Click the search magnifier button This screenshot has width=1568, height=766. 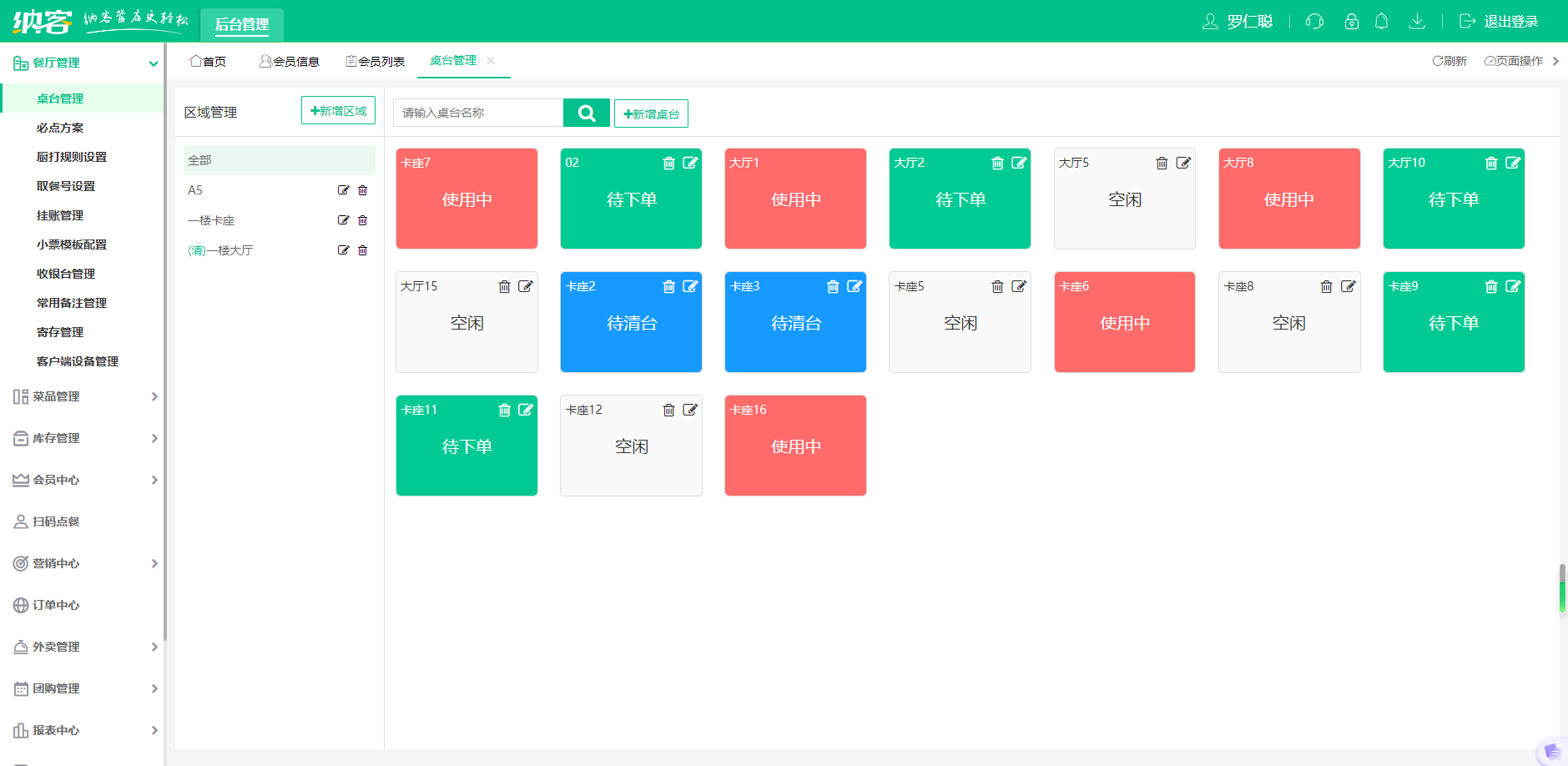tap(586, 113)
